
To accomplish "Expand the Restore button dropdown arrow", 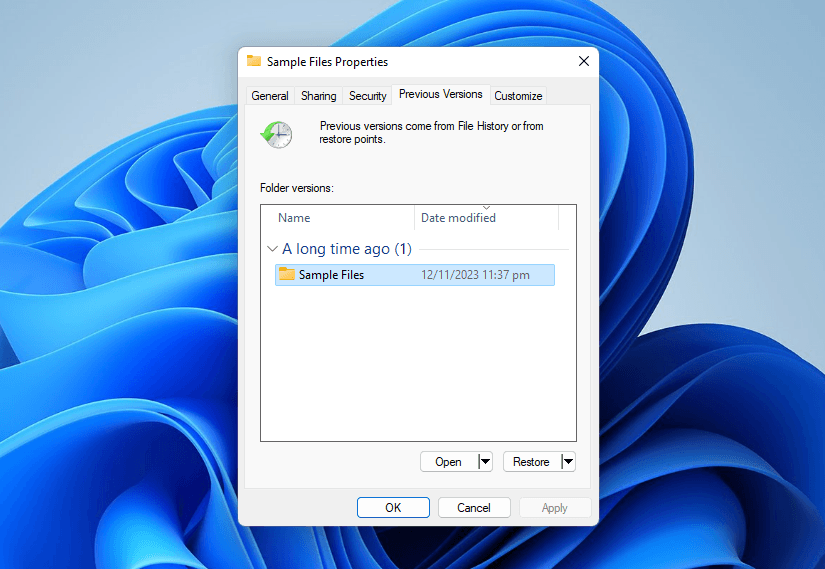I will coord(568,462).
